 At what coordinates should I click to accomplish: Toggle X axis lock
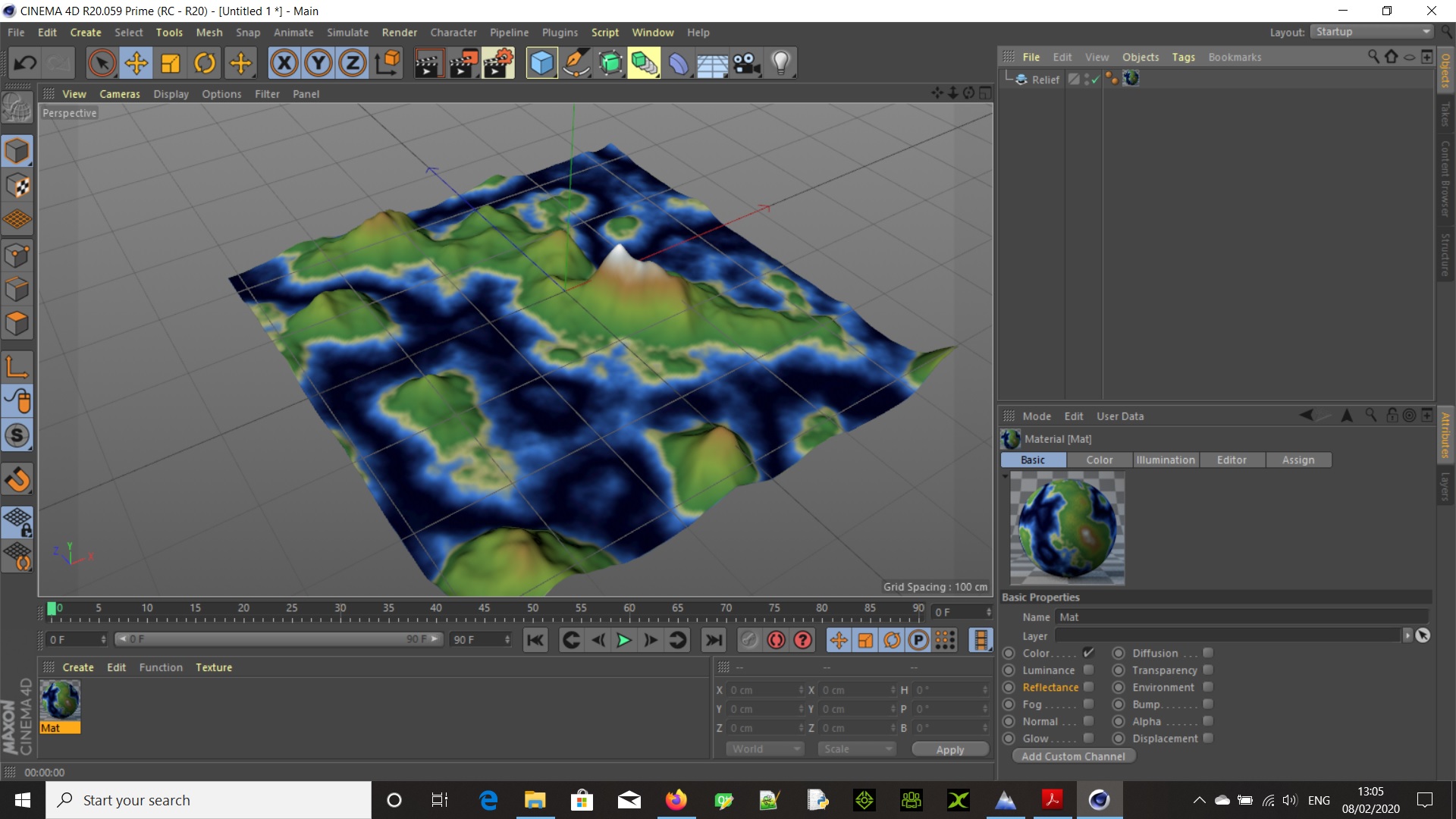pyautogui.click(x=284, y=63)
